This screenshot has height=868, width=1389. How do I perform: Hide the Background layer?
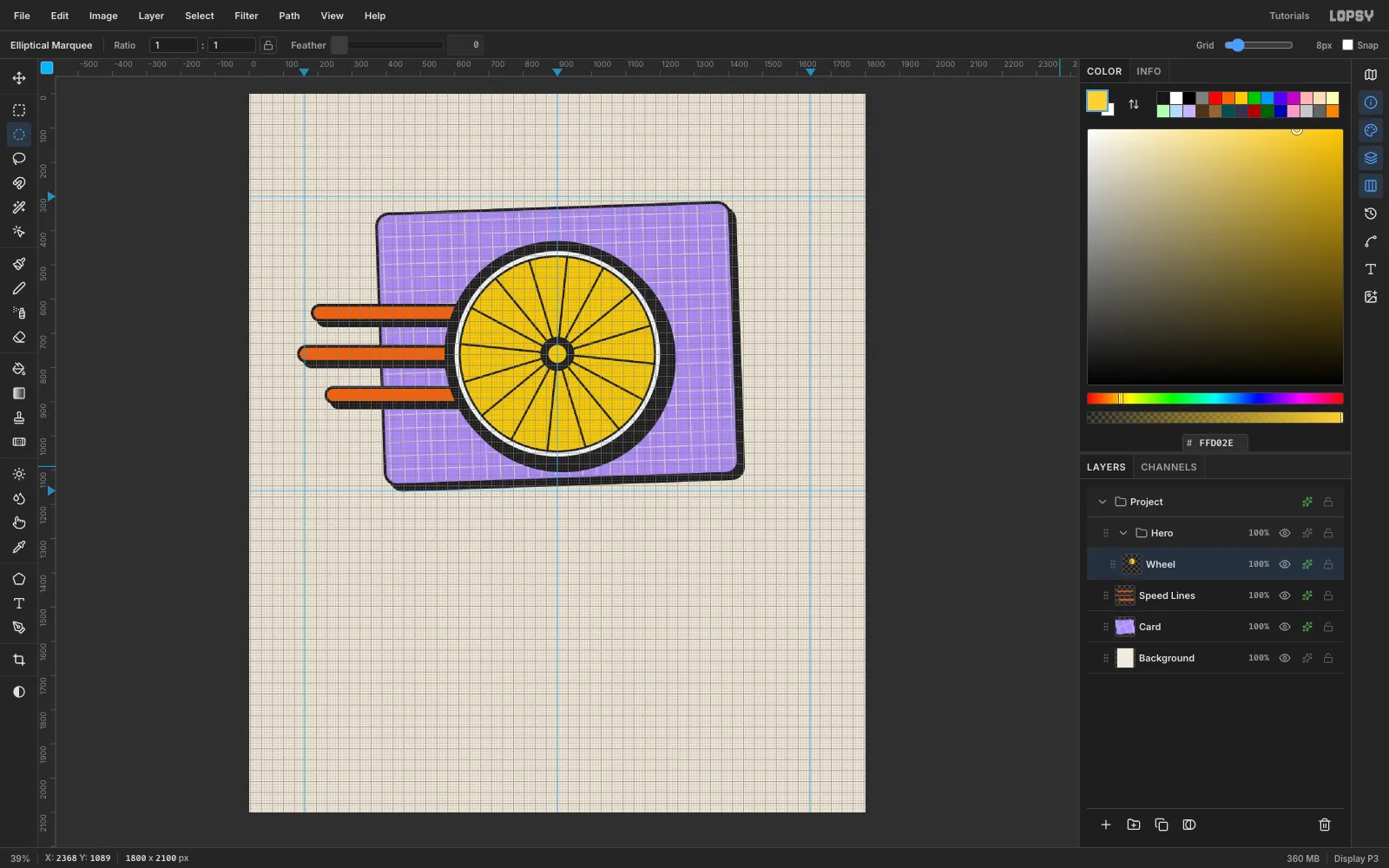tap(1285, 658)
